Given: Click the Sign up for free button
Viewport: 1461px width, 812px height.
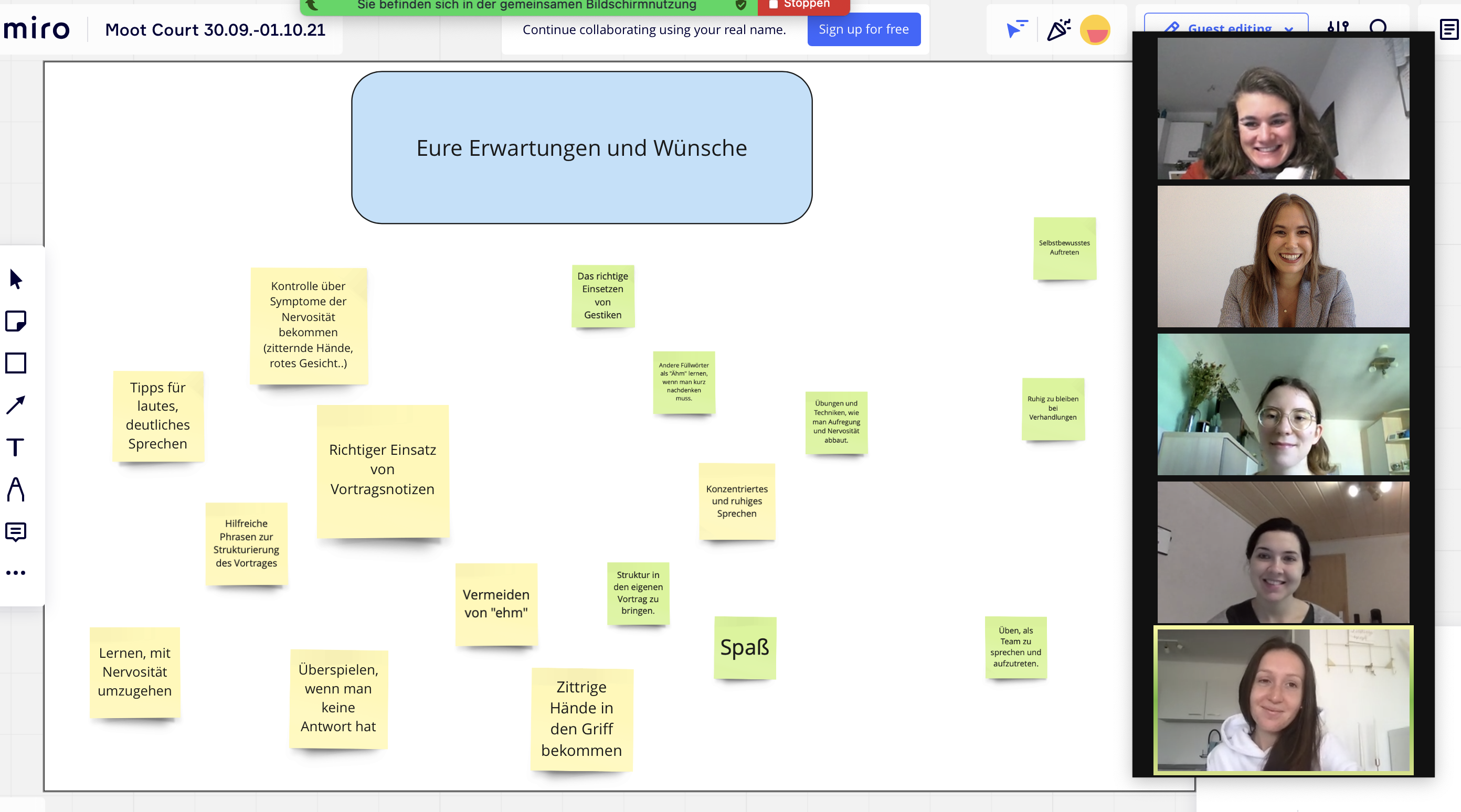Looking at the screenshot, I should click(863, 29).
